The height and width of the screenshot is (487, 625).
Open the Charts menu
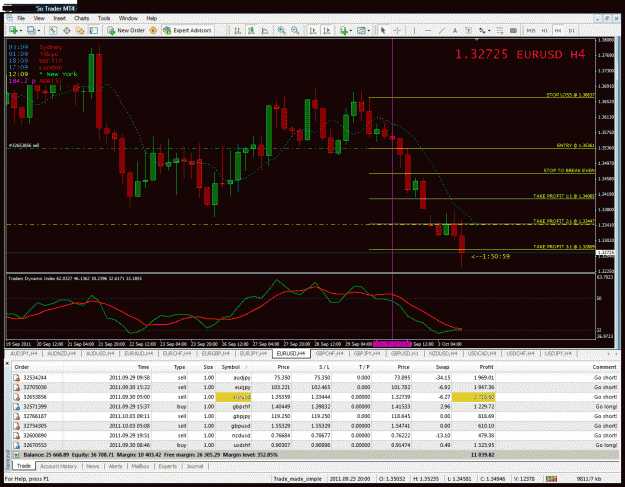81,18
